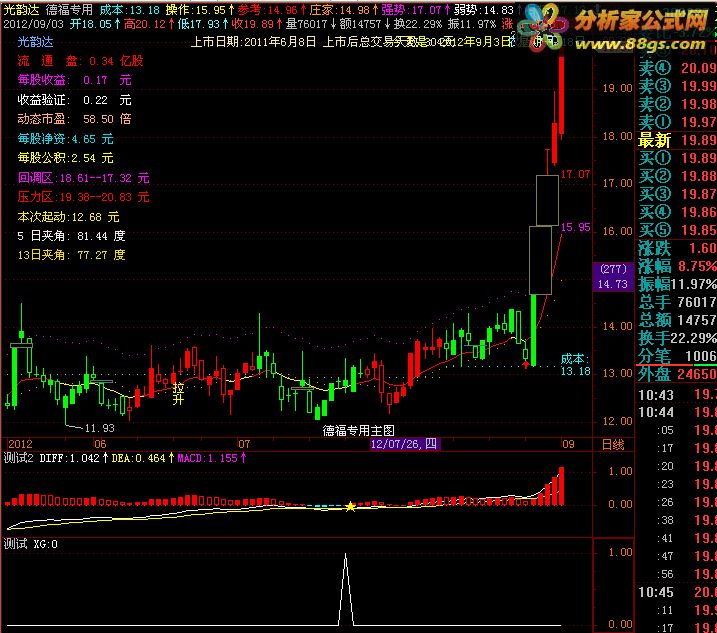Click the 10:43 tick trade row

677,395
